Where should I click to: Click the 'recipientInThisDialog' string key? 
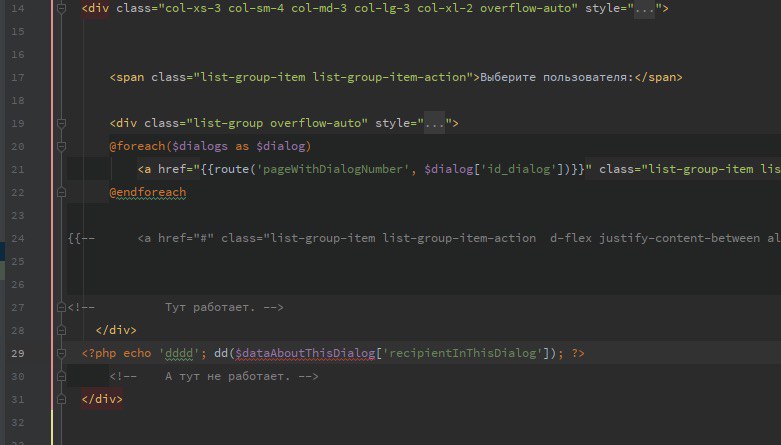point(463,353)
